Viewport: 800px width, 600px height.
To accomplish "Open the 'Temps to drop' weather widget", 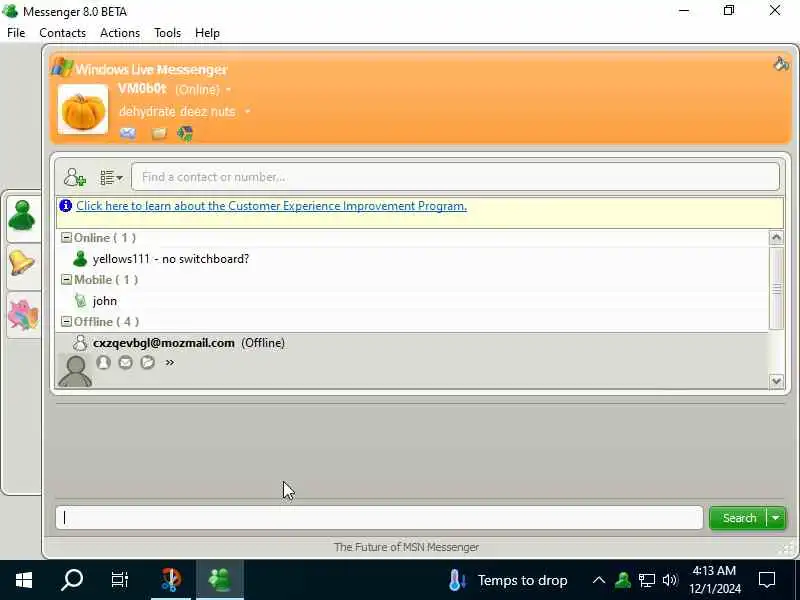I will [x=508, y=580].
